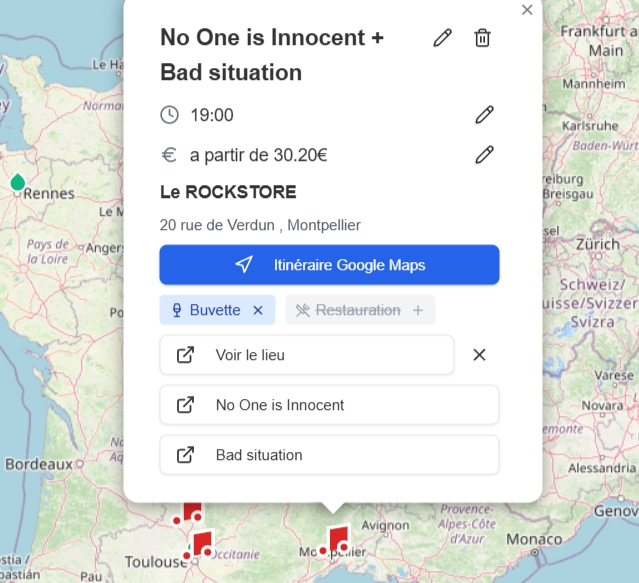Screen dimensions: 639x583
Task: Edit the 19:00 time with the pencil icon
Action: point(485,115)
